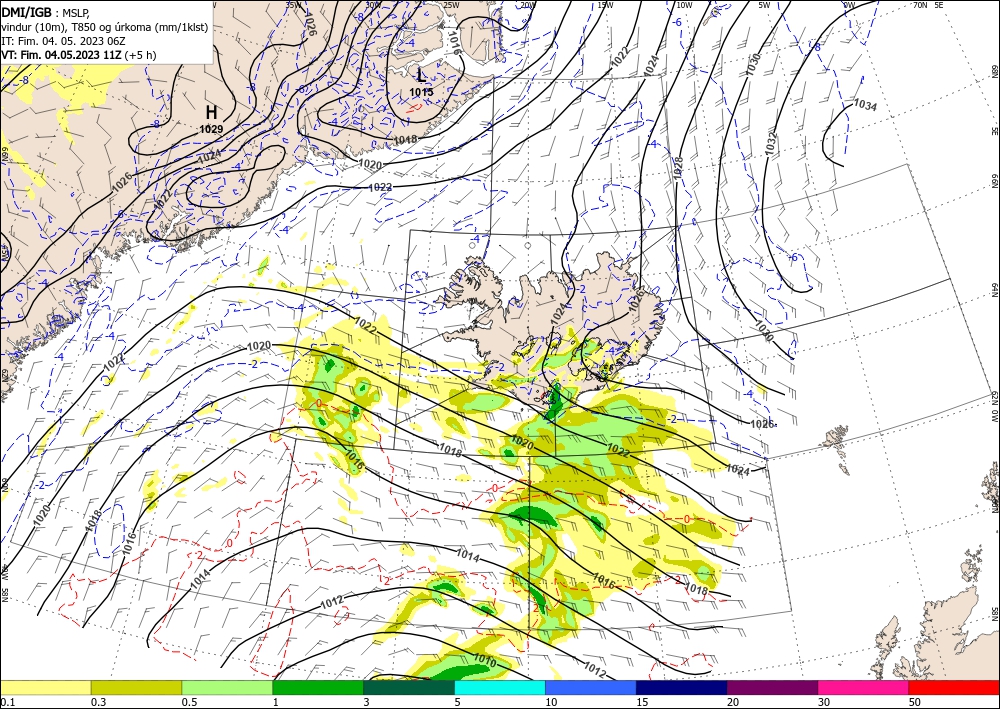Click the cyan 5–10 legend color band
The width and height of the screenshot is (1000, 709).
[500, 687]
